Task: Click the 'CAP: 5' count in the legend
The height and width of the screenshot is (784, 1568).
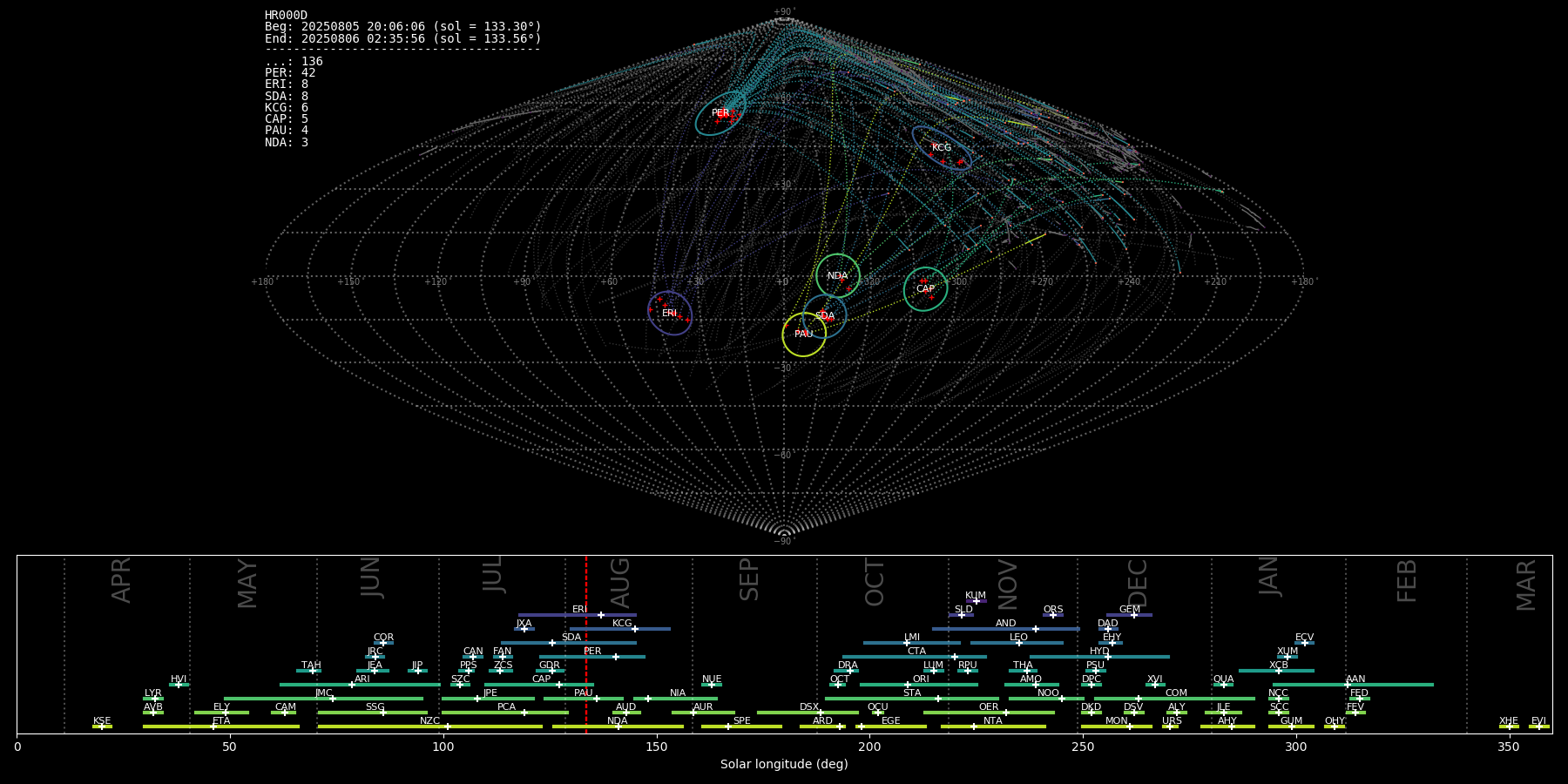Action: (x=287, y=119)
